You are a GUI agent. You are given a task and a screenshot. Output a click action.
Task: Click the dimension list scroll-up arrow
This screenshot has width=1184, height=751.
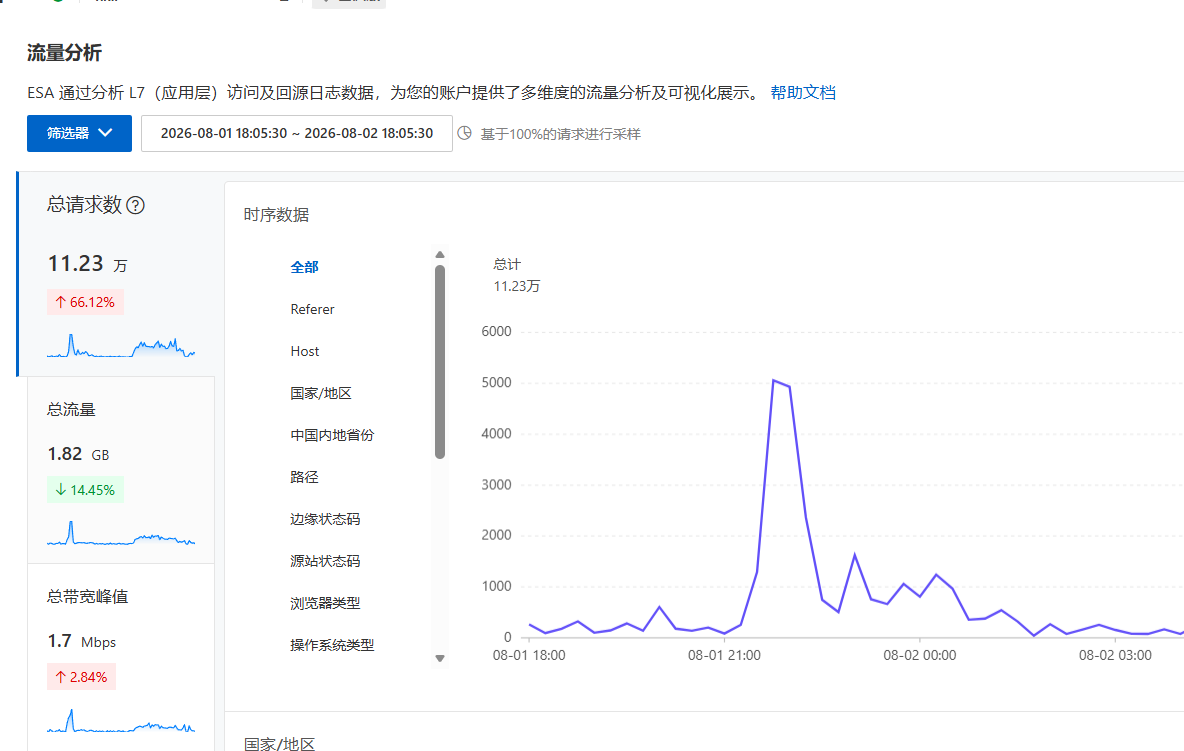(440, 255)
